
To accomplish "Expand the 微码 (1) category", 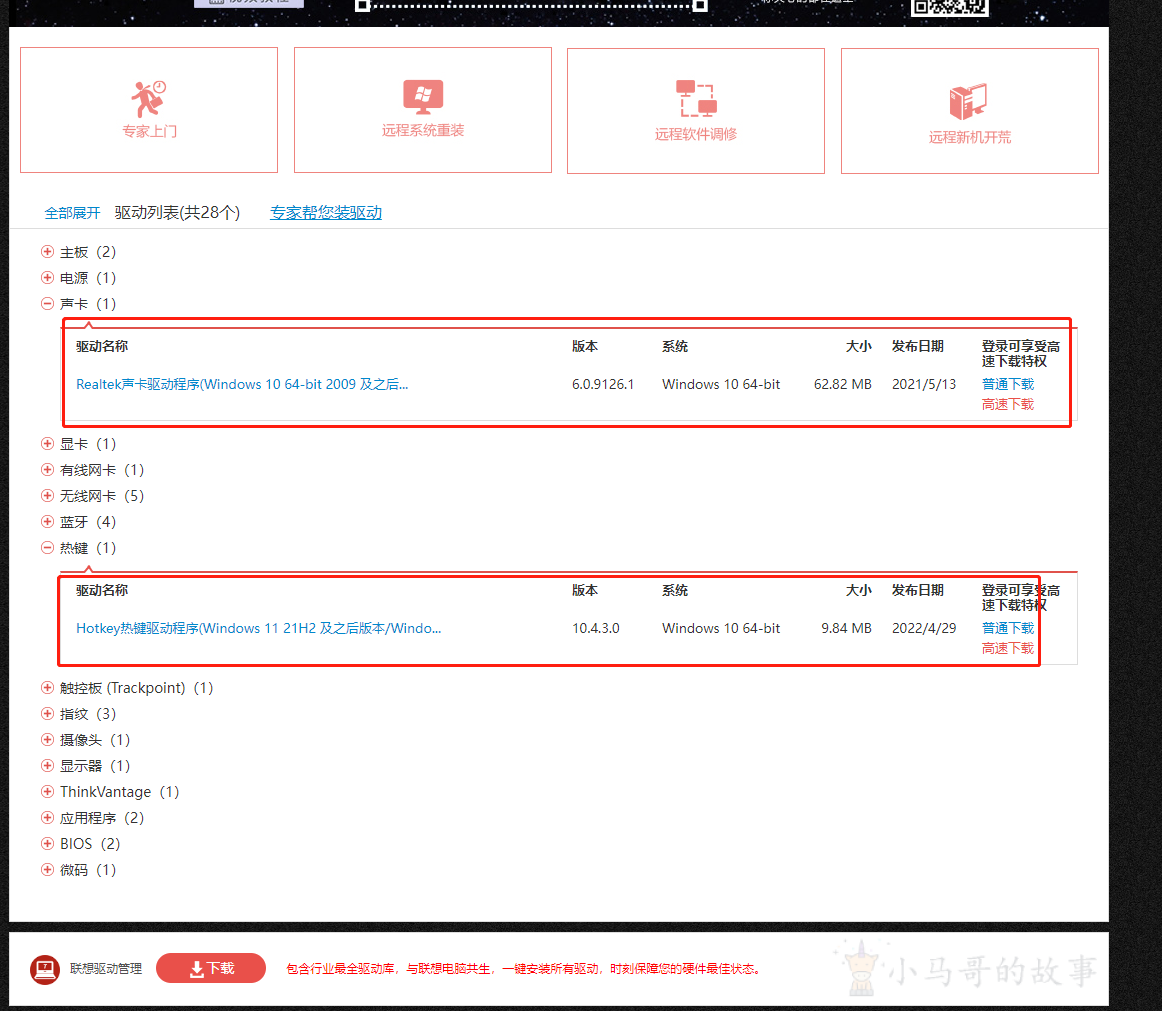I will pyautogui.click(x=47, y=869).
